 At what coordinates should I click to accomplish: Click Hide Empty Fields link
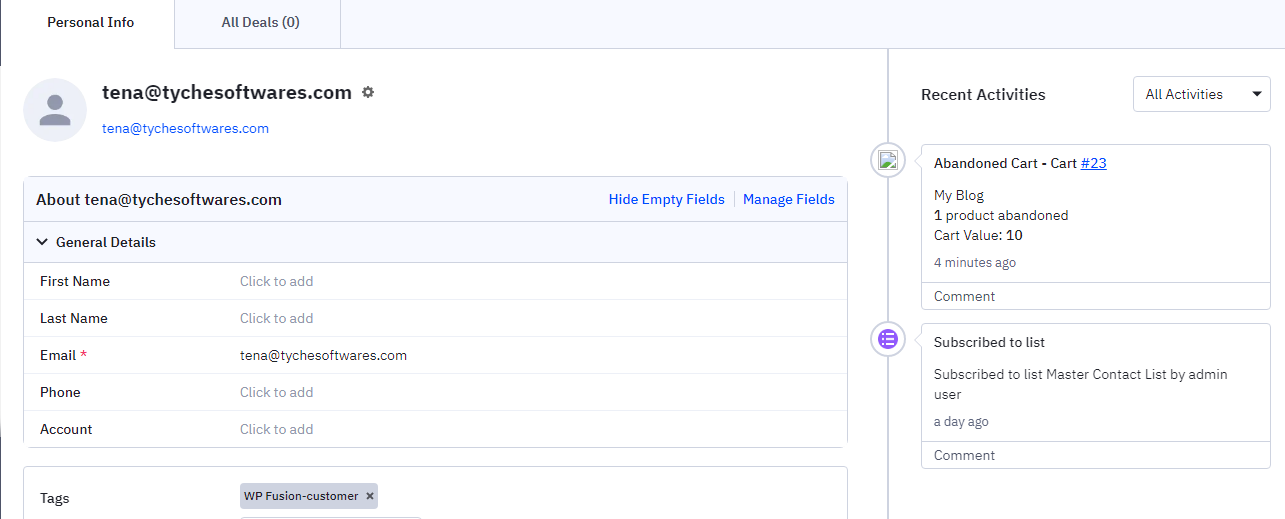(x=667, y=199)
